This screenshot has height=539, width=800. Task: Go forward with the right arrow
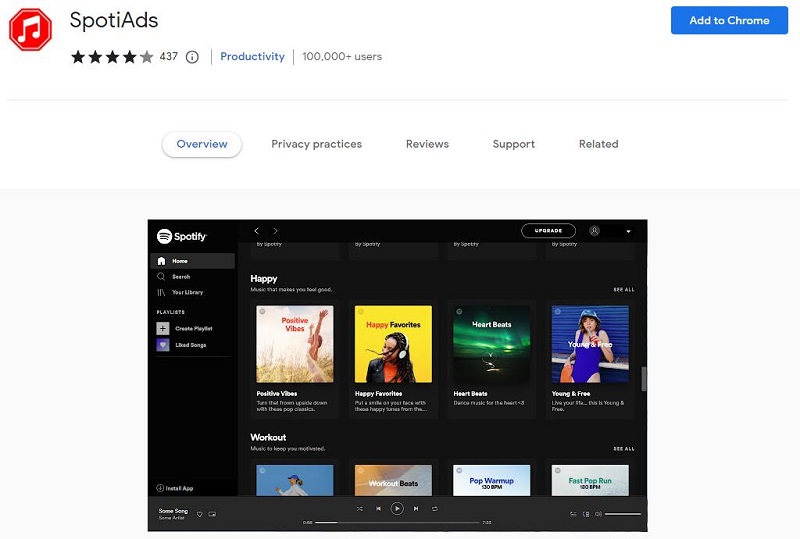pos(275,231)
